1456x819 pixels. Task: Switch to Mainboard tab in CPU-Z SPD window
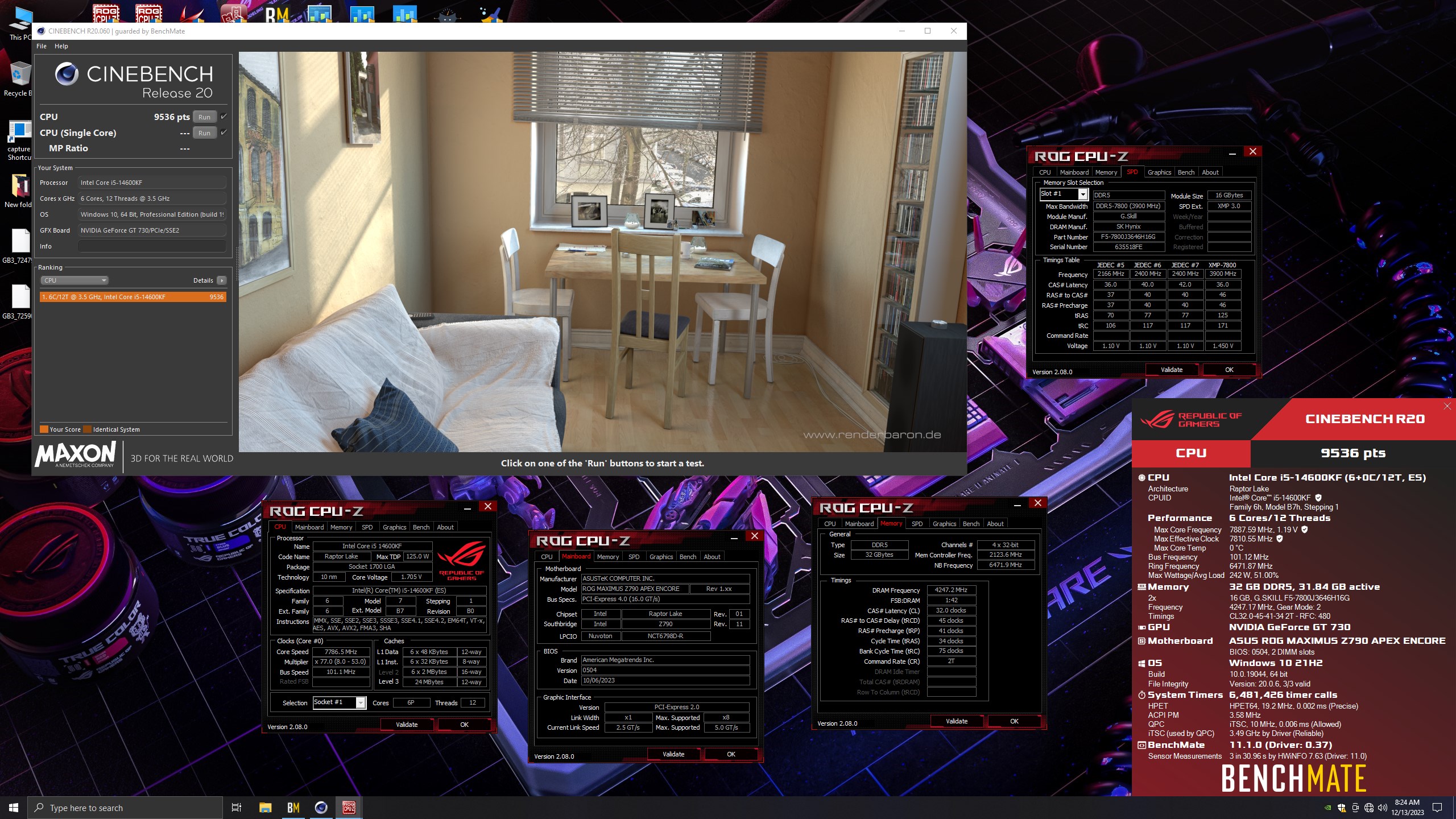[1074, 172]
